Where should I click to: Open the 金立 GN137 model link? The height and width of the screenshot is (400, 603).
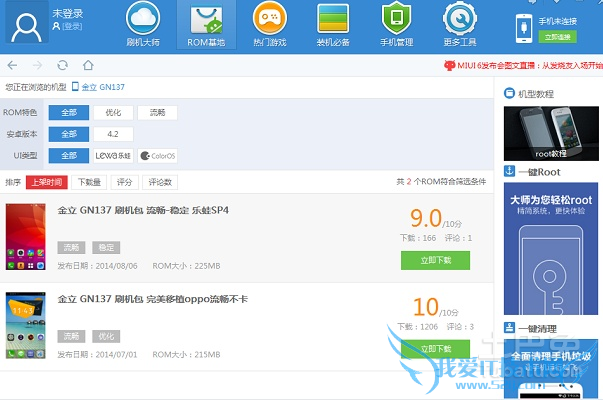pyautogui.click(x=103, y=87)
